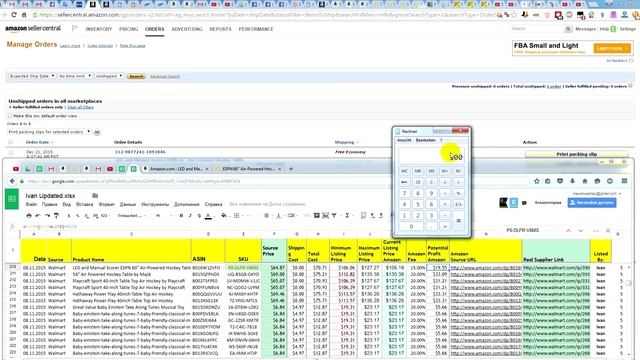Bookmark the spreadsheet page with star icon
This screenshot has height=360, width=640.
coord(537,181)
